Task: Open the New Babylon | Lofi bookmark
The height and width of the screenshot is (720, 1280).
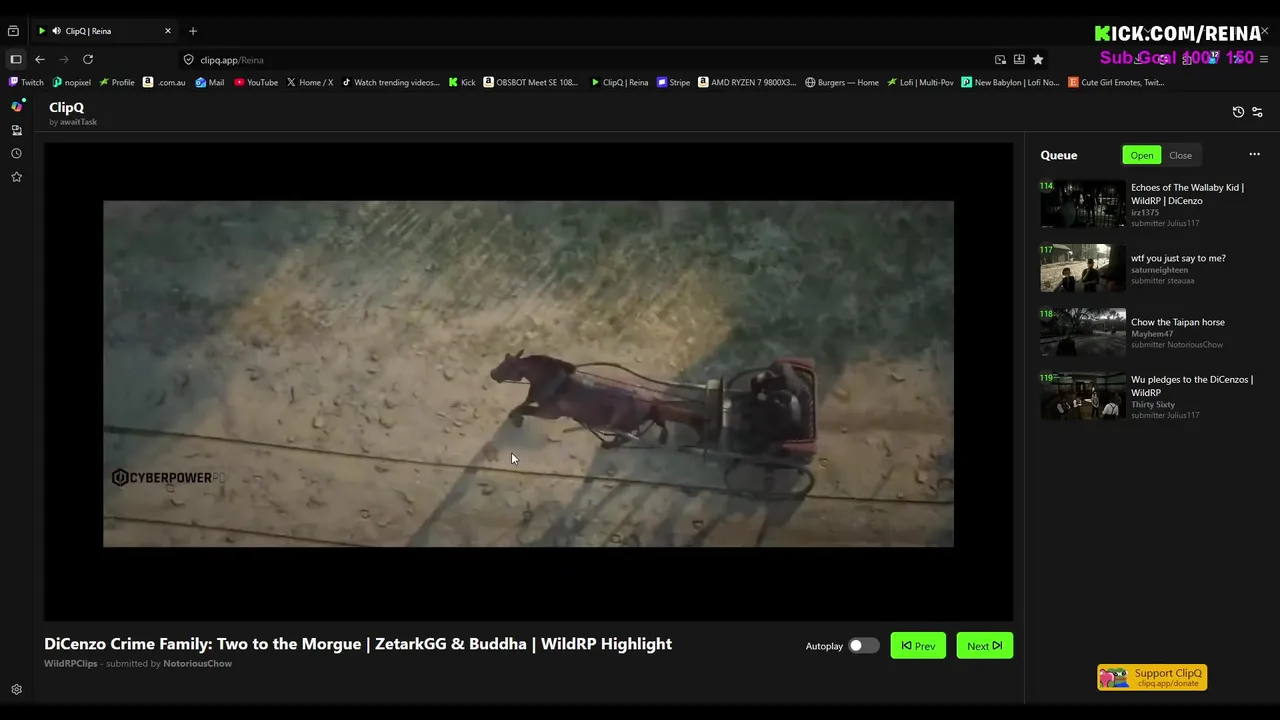Action: 1010,82
